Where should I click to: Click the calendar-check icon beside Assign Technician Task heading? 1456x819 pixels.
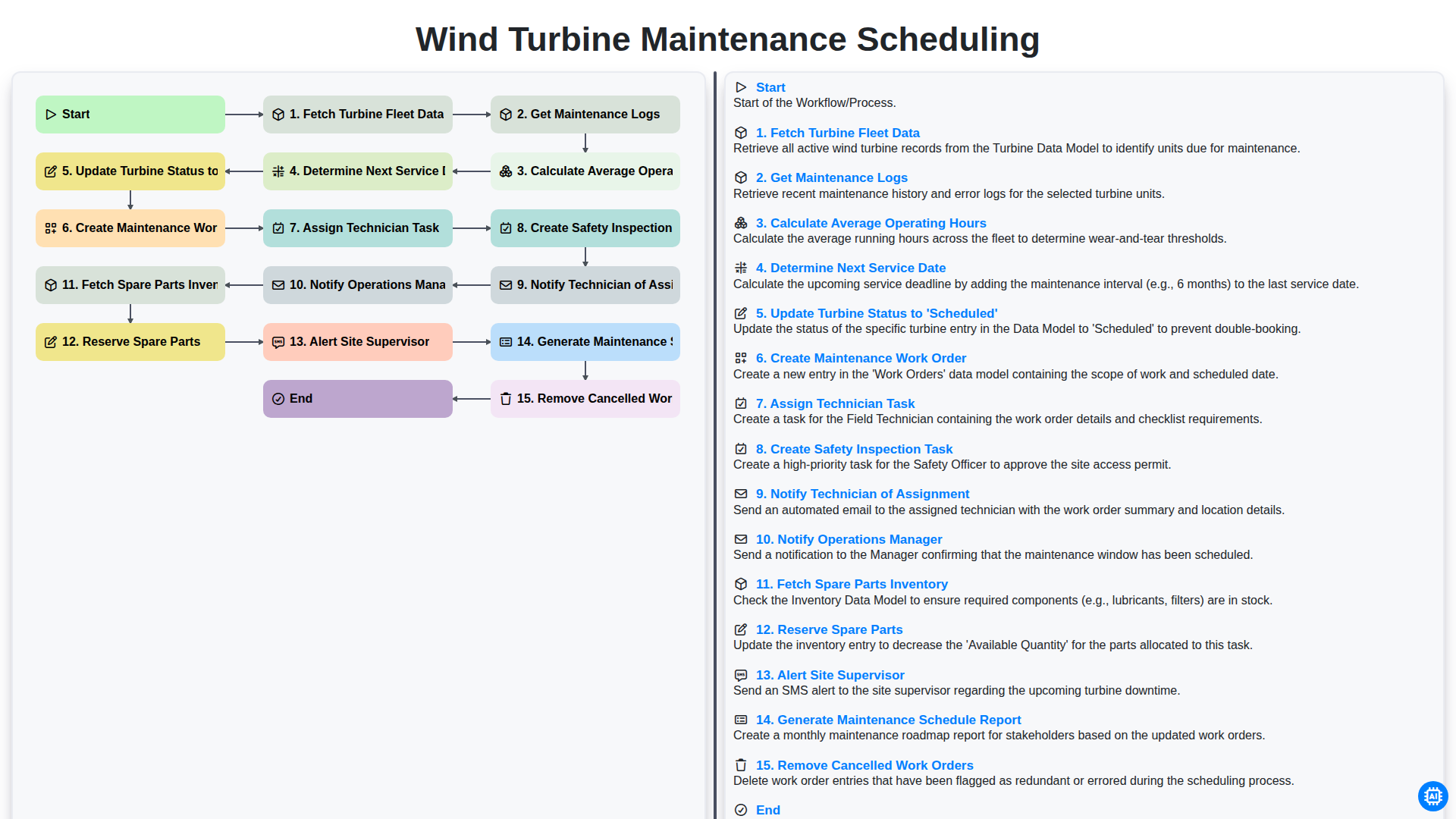point(741,403)
